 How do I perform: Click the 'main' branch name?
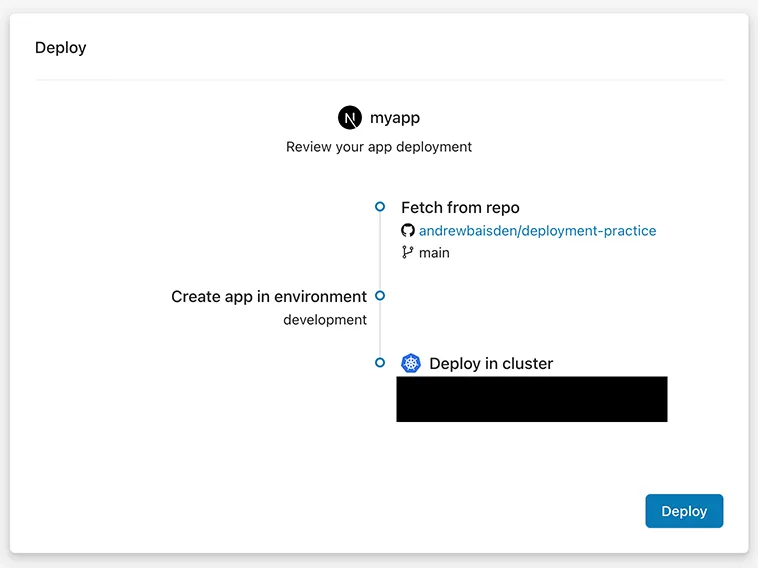click(434, 253)
